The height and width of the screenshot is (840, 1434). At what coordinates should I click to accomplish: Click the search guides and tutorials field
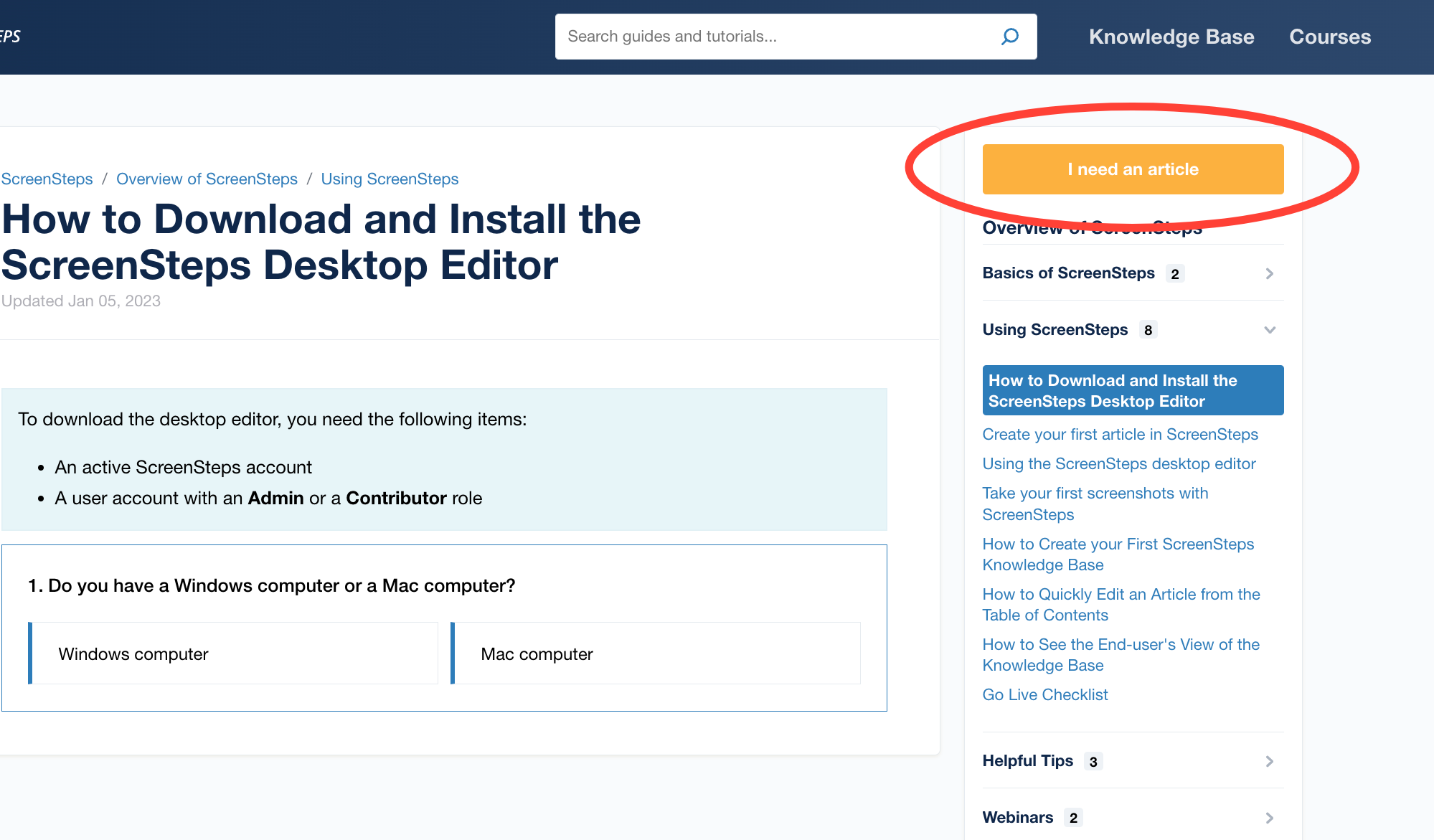(775, 37)
